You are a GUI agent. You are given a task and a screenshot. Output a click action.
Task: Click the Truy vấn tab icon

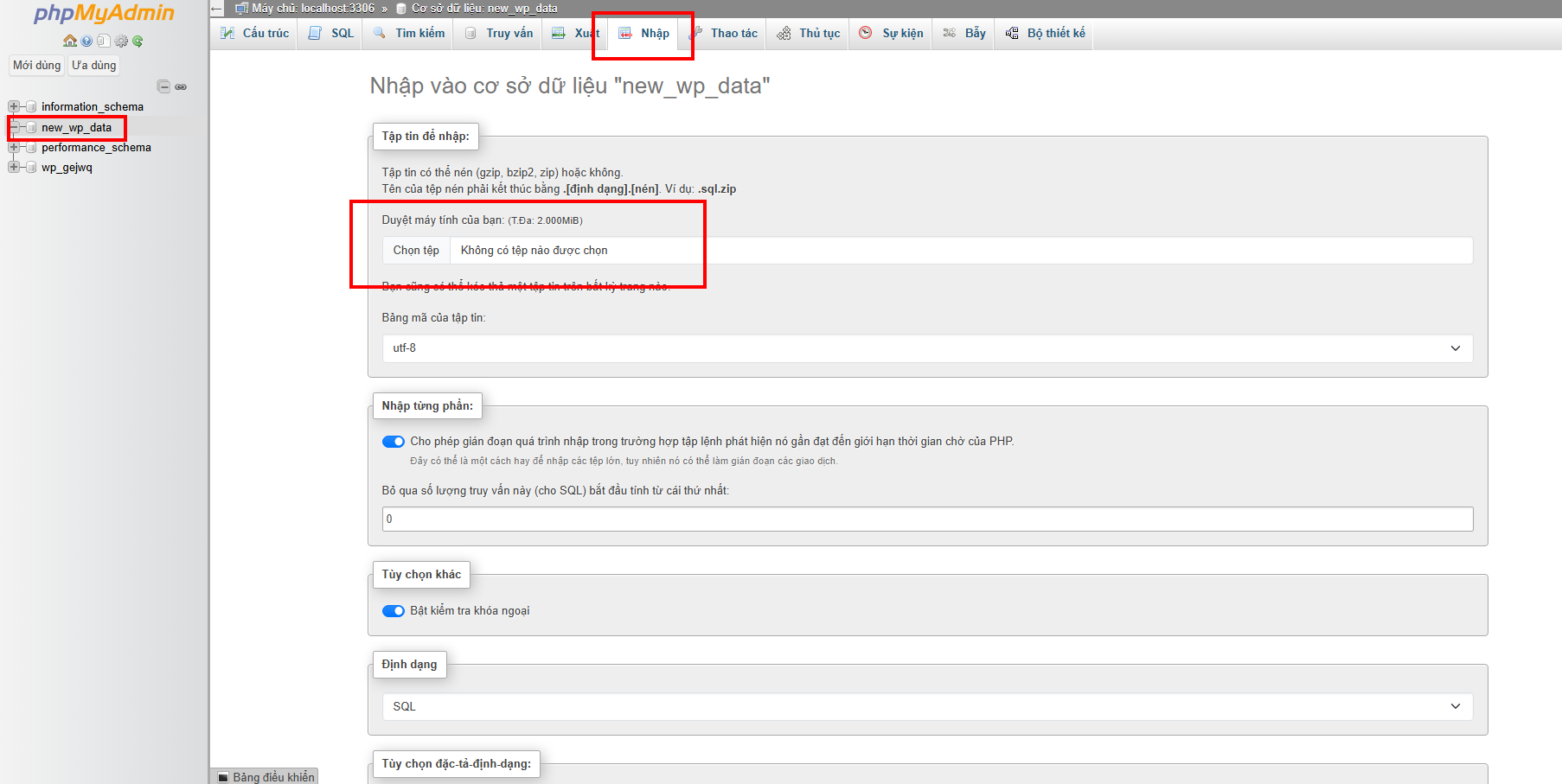point(471,33)
